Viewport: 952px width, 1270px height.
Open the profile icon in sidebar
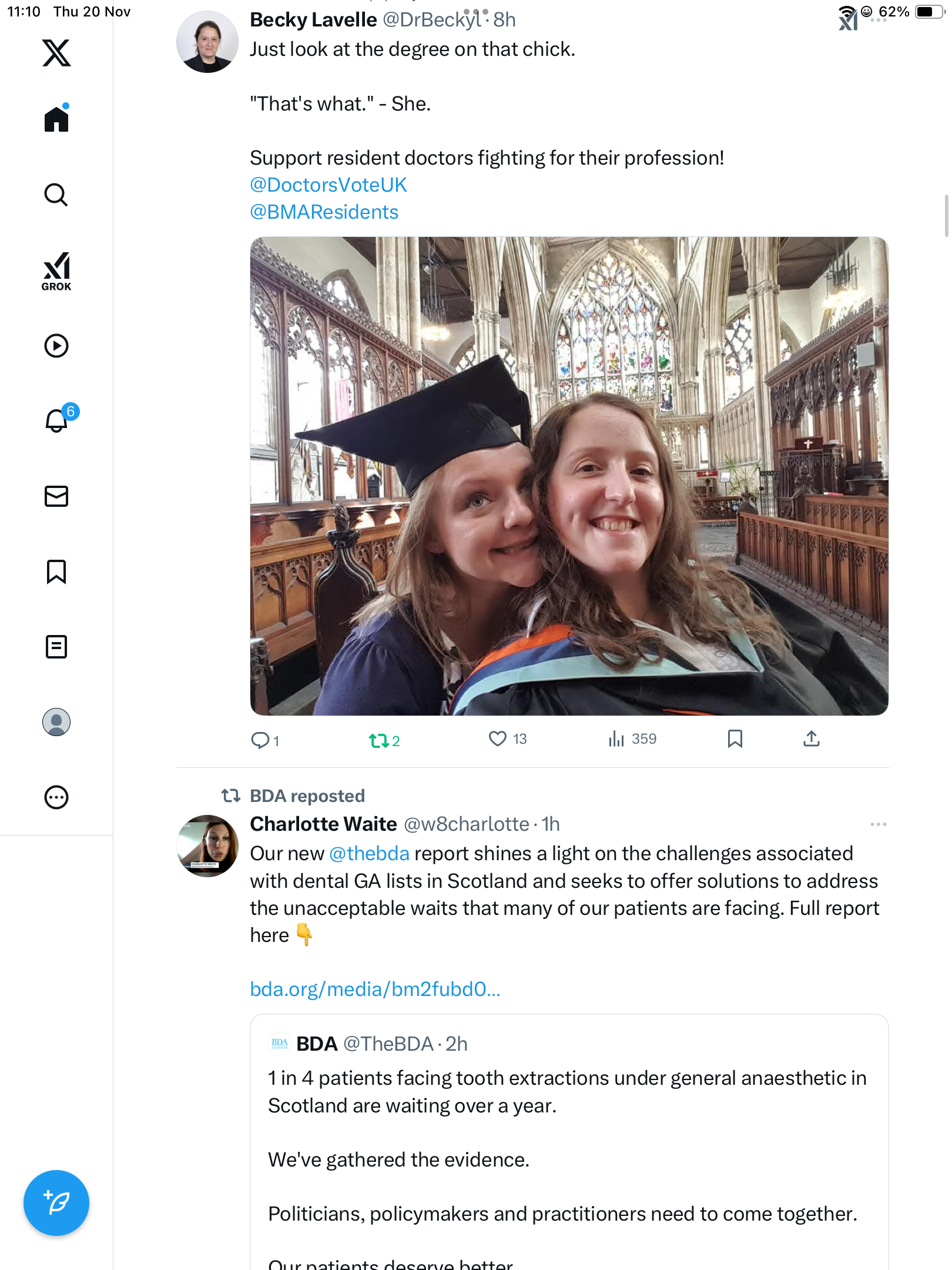(56, 722)
